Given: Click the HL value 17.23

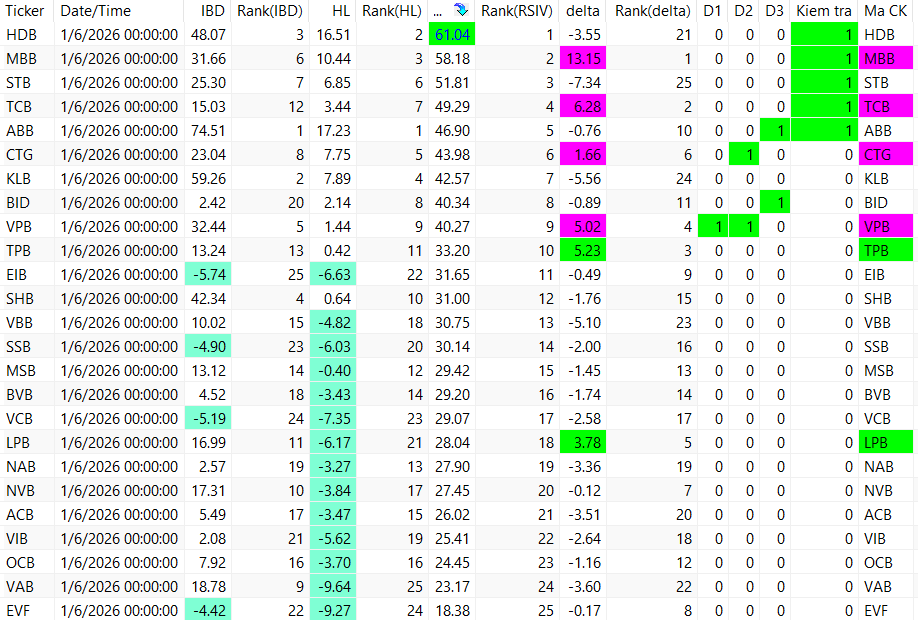Looking at the screenshot, I should [334, 131].
